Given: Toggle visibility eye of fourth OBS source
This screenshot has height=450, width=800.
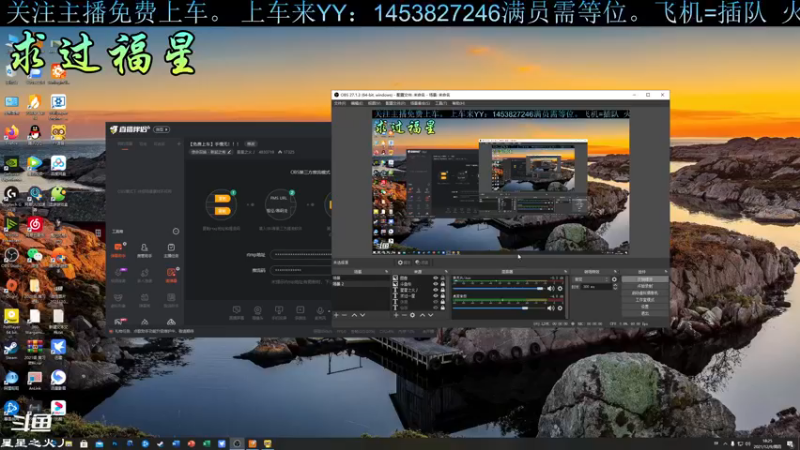Looking at the screenshot, I should click(x=436, y=296).
